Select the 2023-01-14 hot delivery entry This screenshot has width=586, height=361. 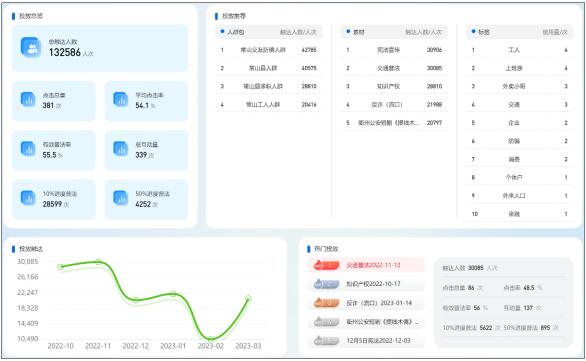click(x=366, y=303)
